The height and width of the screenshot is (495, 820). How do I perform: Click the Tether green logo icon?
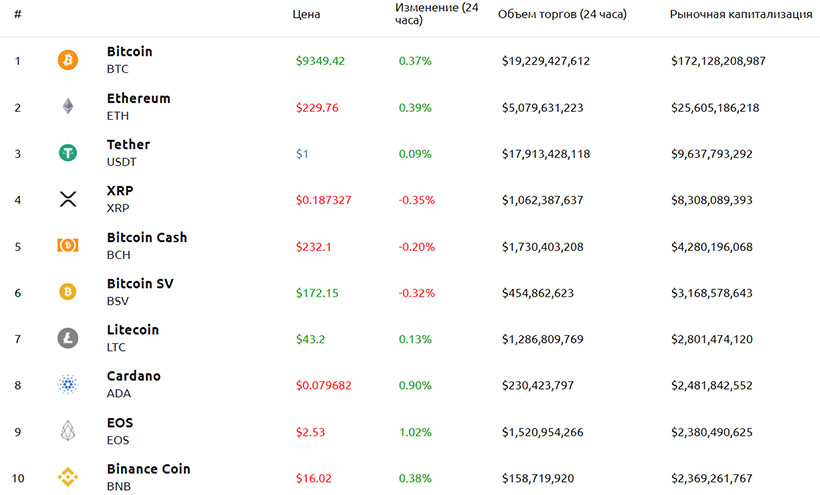click(x=68, y=153)
